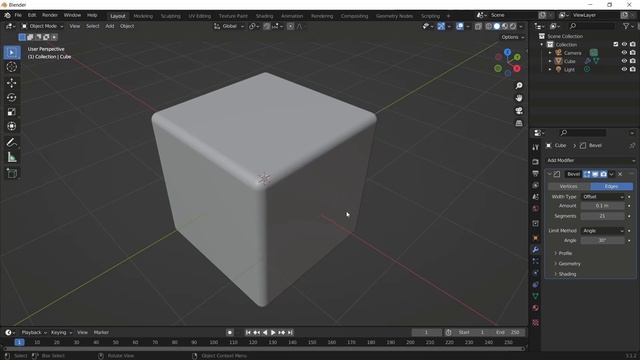Toggle Bevel modifier viewport display
Viewport: 640px width, 360px height.
point(595,174)
